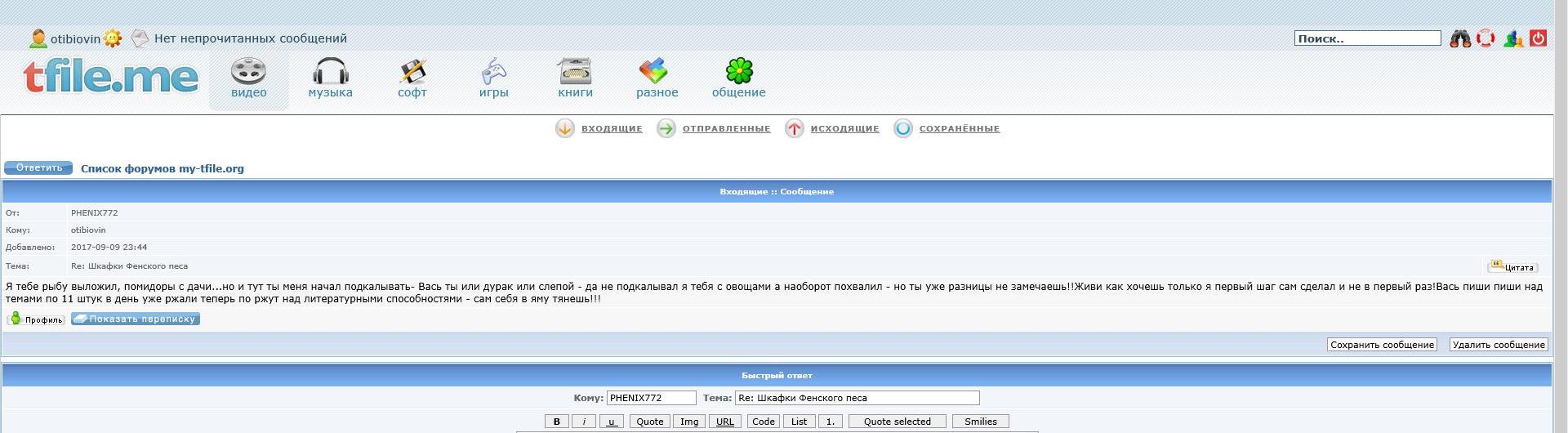Screen dimensions: 1568x433
Task: Open the Исходящие folder link
Action: click(845, 128)
